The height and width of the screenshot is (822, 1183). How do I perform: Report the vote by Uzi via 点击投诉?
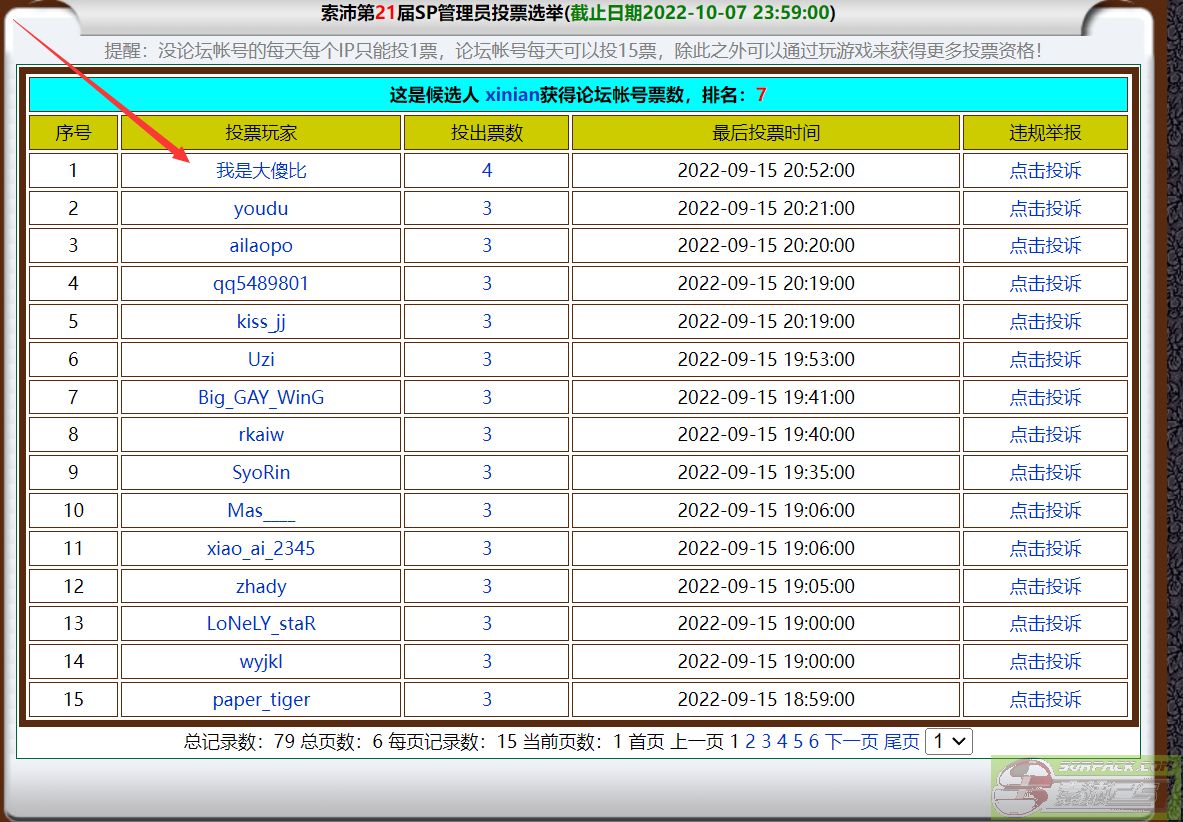coord(1045,359)
